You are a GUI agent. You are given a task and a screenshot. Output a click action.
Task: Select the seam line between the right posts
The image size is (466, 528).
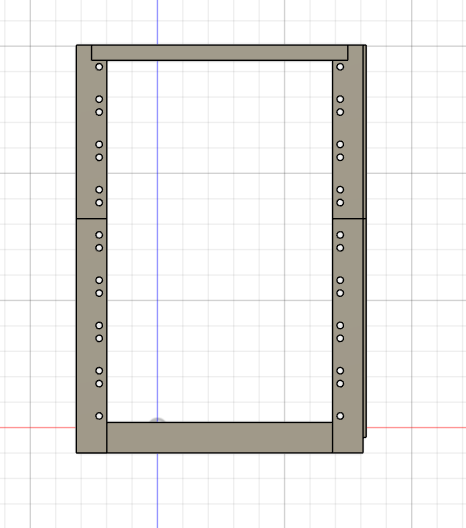pyautogui.click(x=349, y=219)
